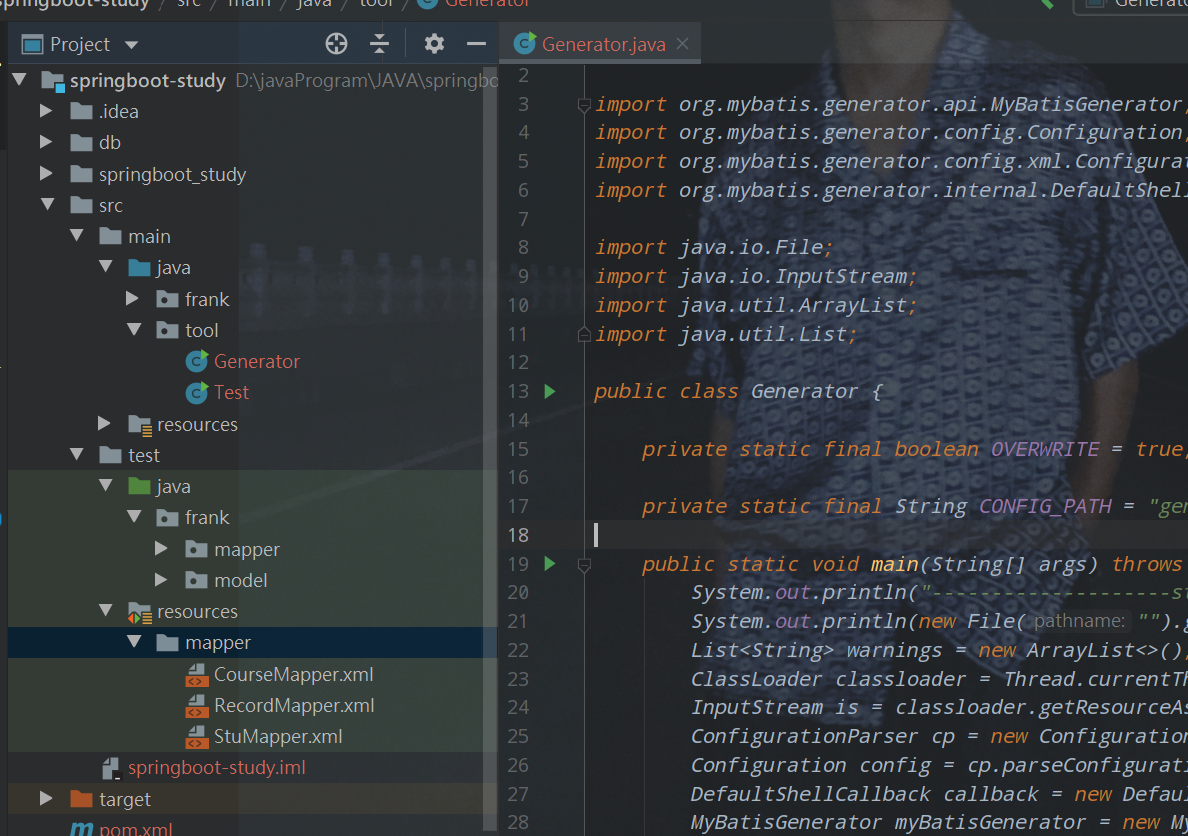Collapse resources folder under test
1188x836 pixels.
click(105, 611)
